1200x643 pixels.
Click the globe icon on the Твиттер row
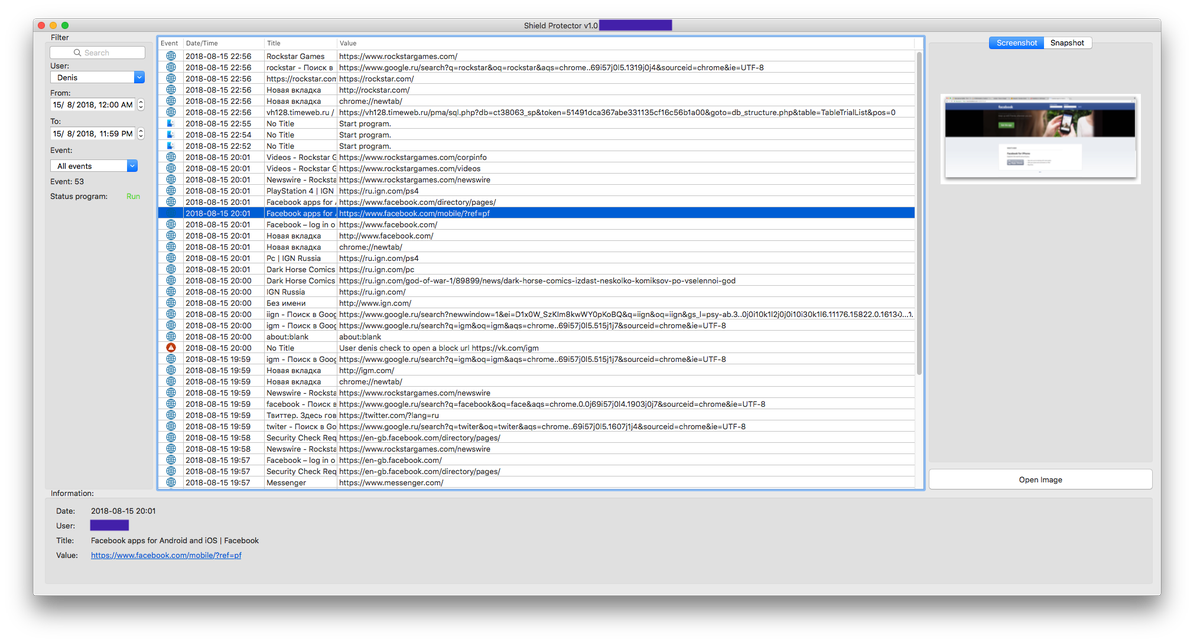[x=169, y=414]
